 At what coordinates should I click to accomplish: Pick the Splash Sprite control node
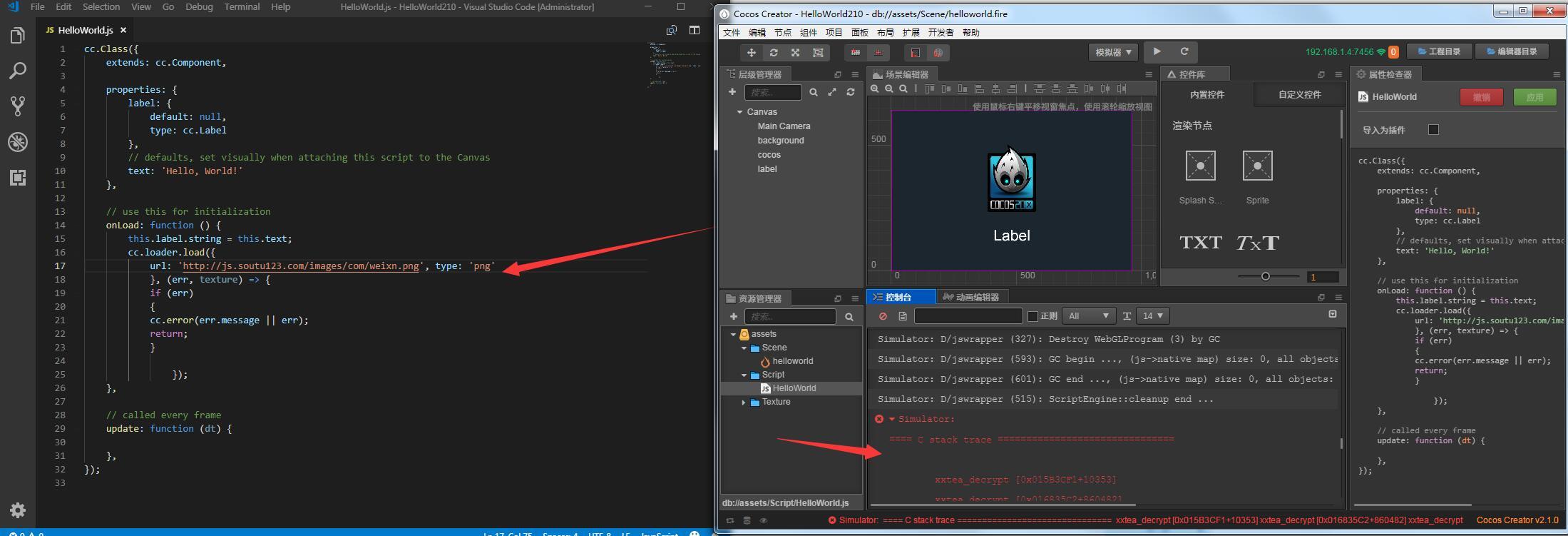tap(1200, 166)
